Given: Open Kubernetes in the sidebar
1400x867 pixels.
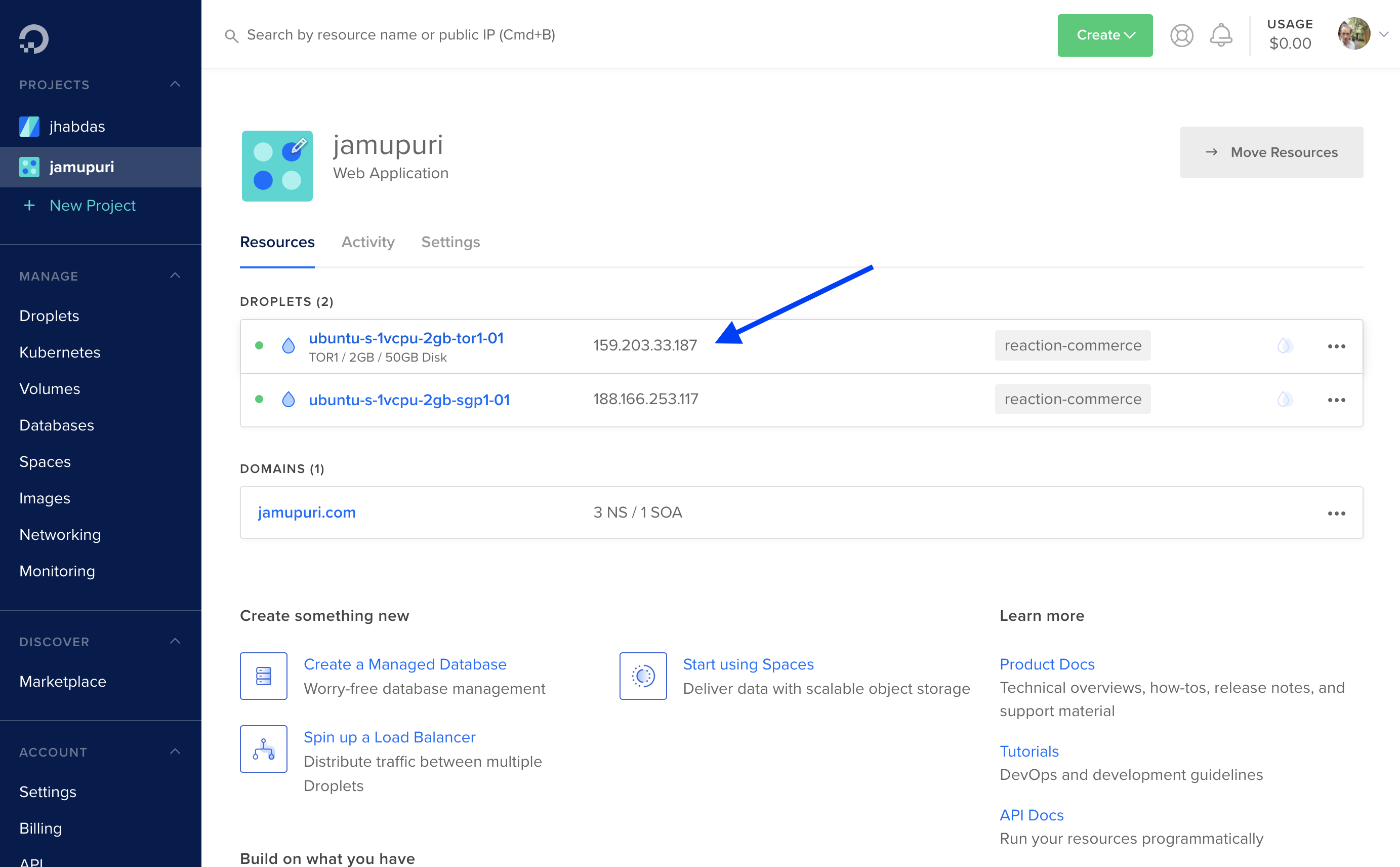Looking at the screenshot, I should coord(60,352).
